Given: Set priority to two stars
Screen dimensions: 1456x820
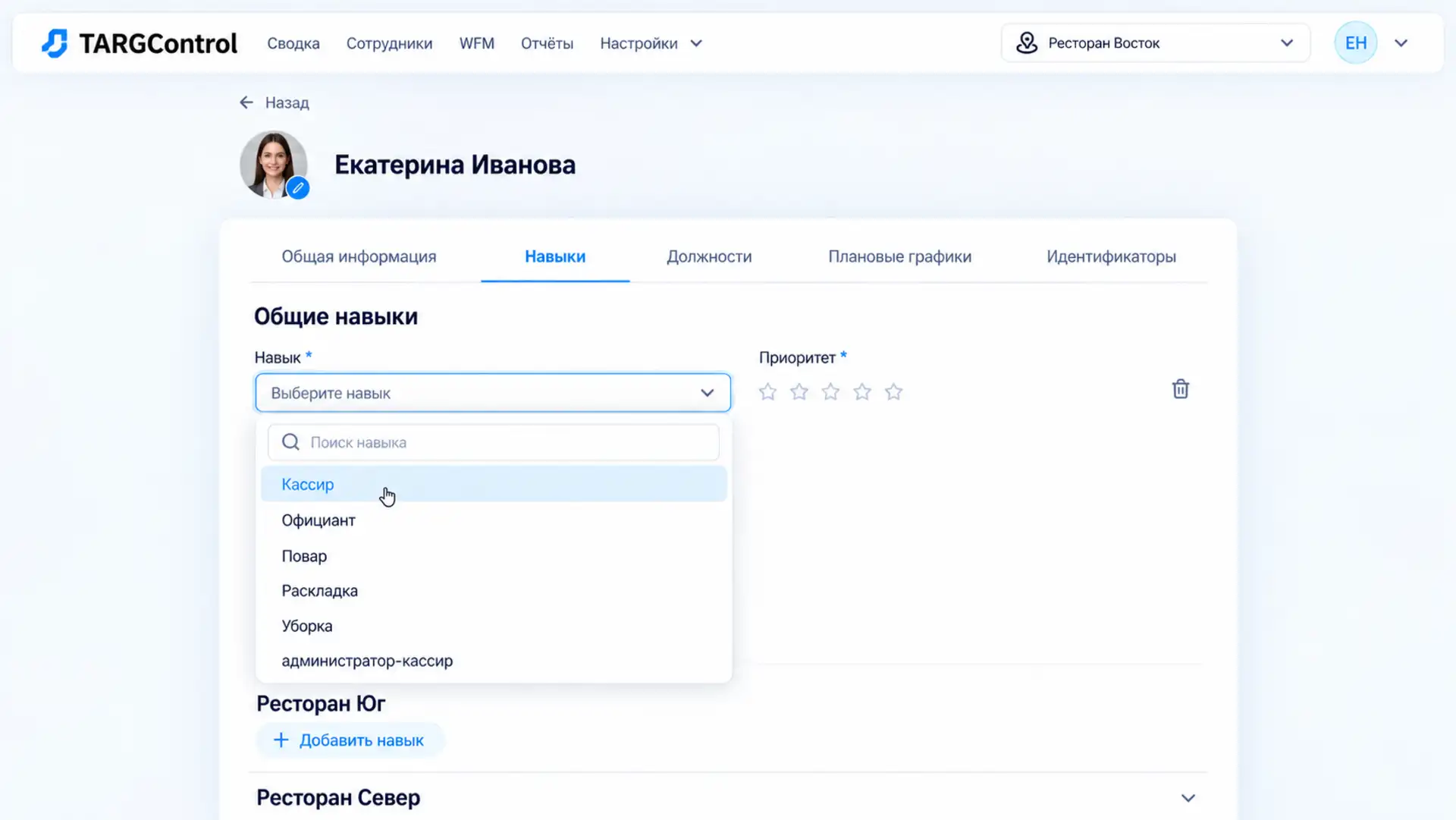Looking at the screenshot, I should (799, 391).
